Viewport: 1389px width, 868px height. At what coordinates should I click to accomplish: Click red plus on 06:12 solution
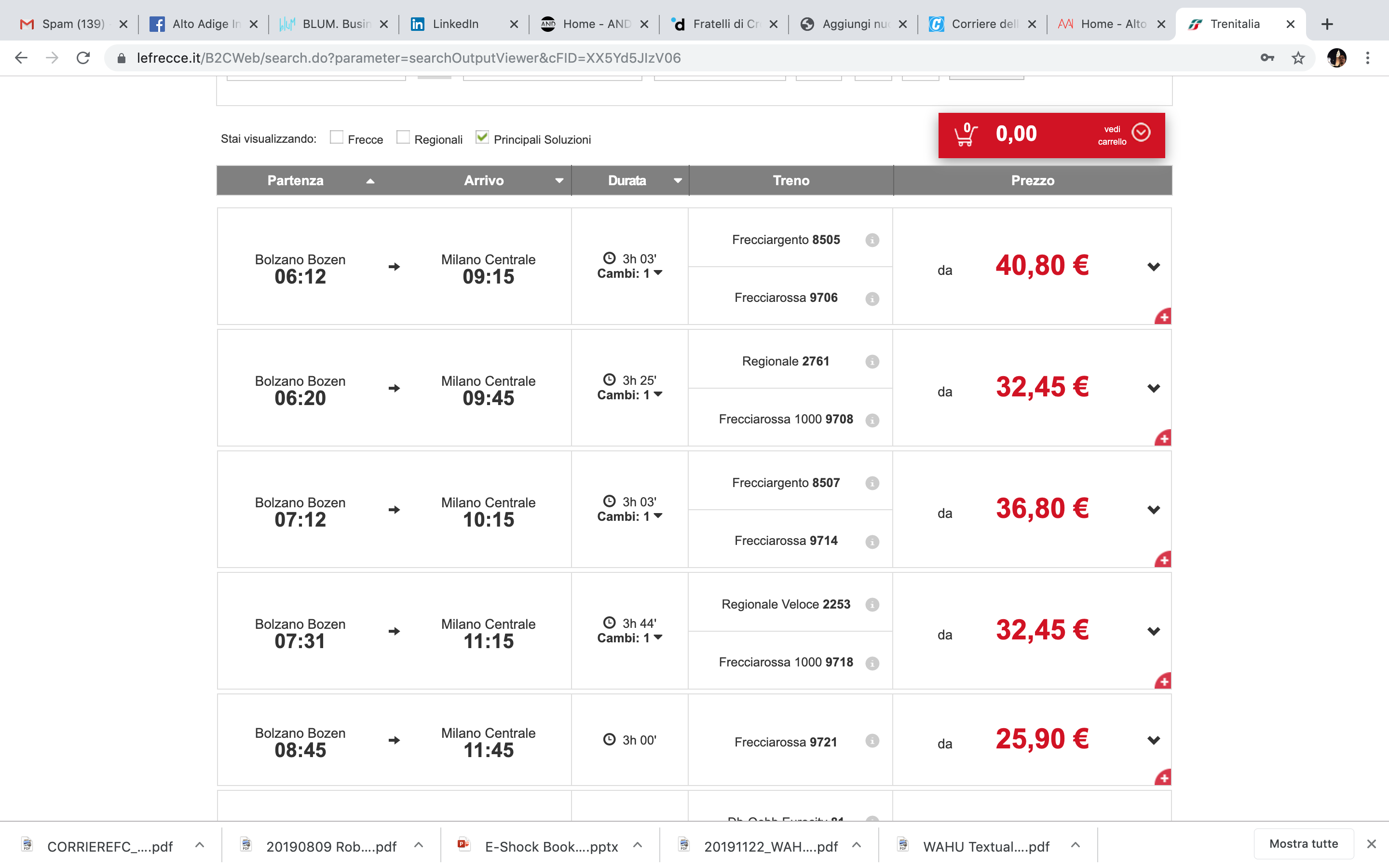click(1163, 317)
